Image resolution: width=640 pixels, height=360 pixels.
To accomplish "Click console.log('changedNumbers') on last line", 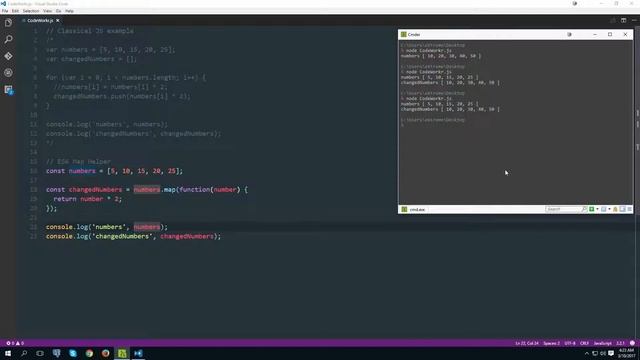I will pos(133,236).
